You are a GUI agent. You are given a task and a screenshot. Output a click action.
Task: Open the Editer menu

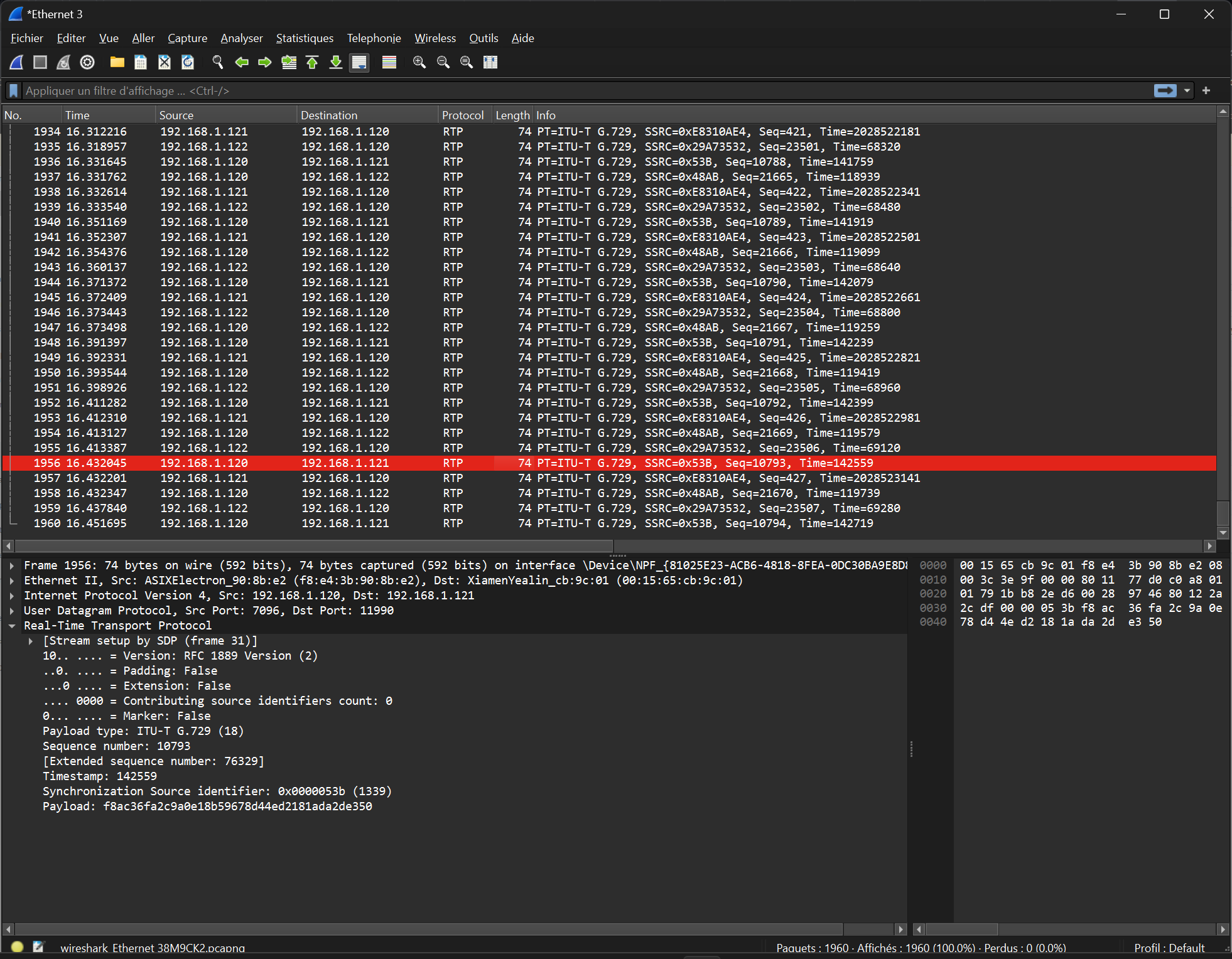(71, 38)
